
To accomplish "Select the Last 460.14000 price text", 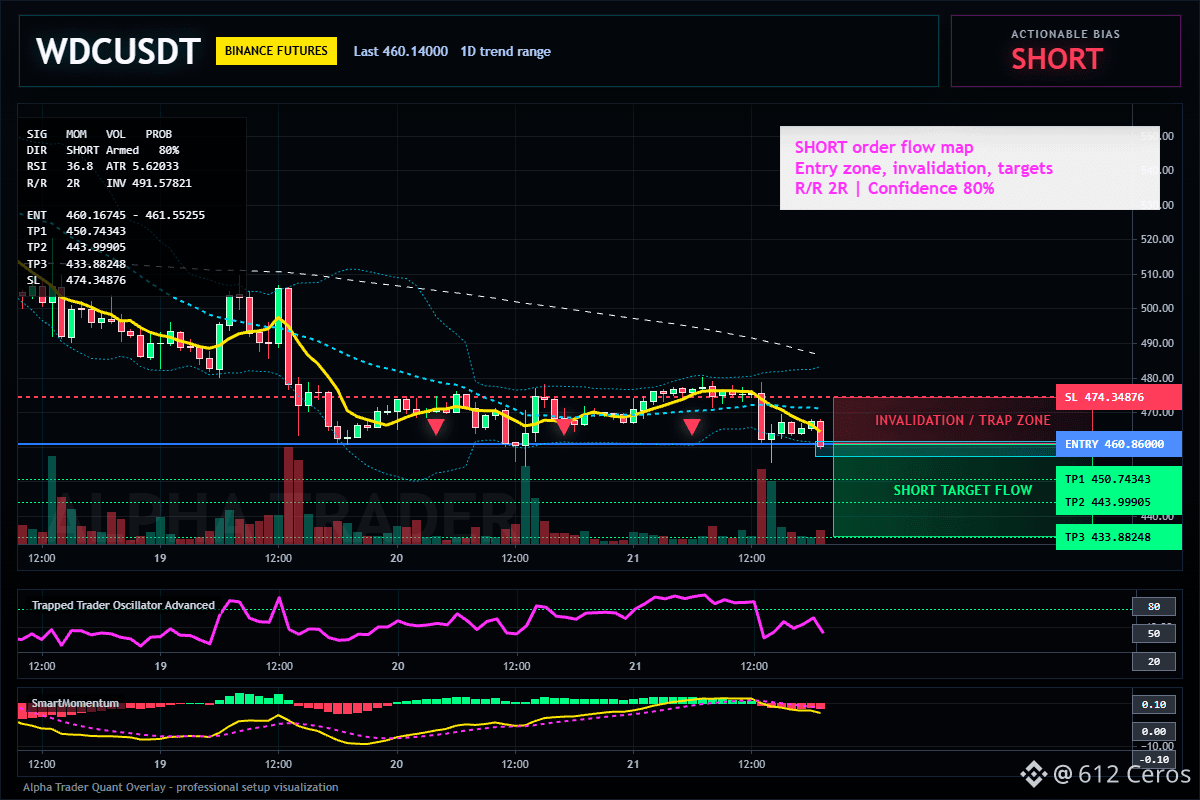I will (x=401, y=51).
